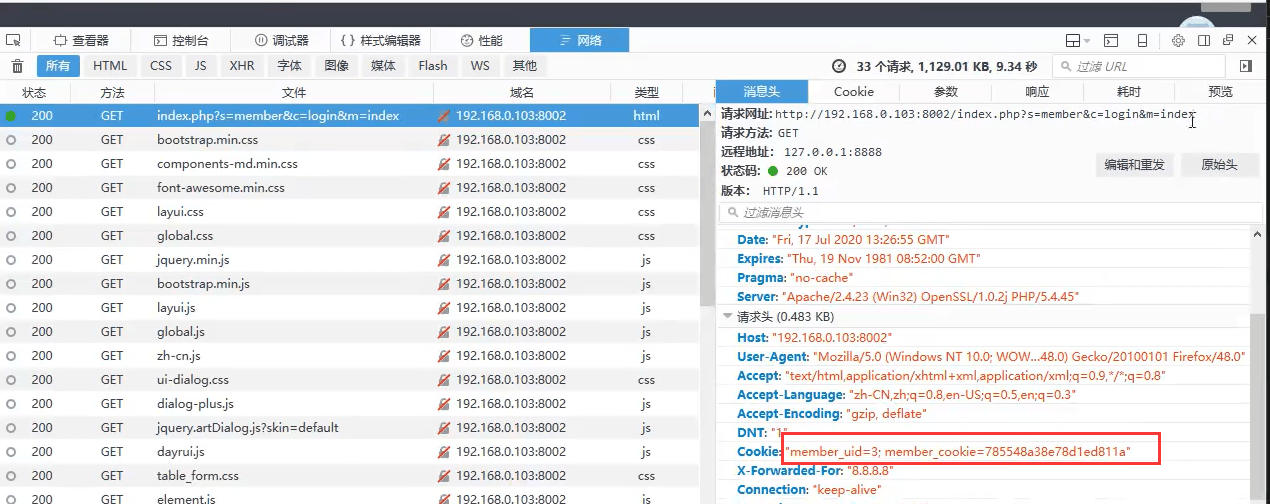Toggle the 其他 request filter

(x=525, y=66)
